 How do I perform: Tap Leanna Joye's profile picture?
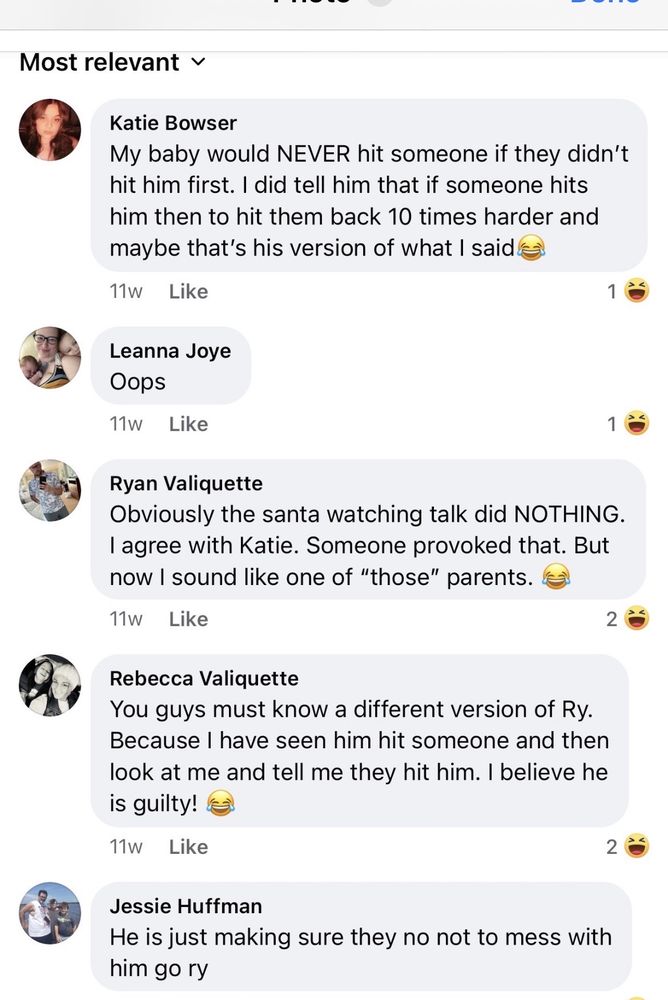pos(50,357)
